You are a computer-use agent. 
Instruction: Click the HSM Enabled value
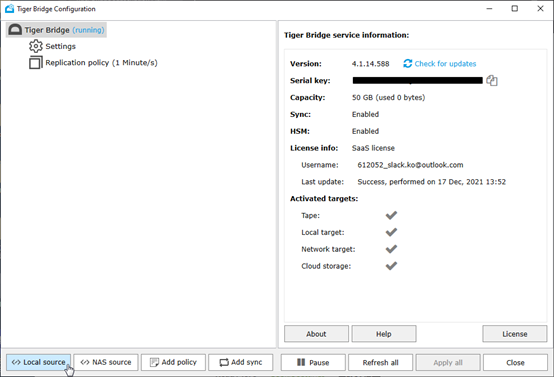(x=365, y=131)
